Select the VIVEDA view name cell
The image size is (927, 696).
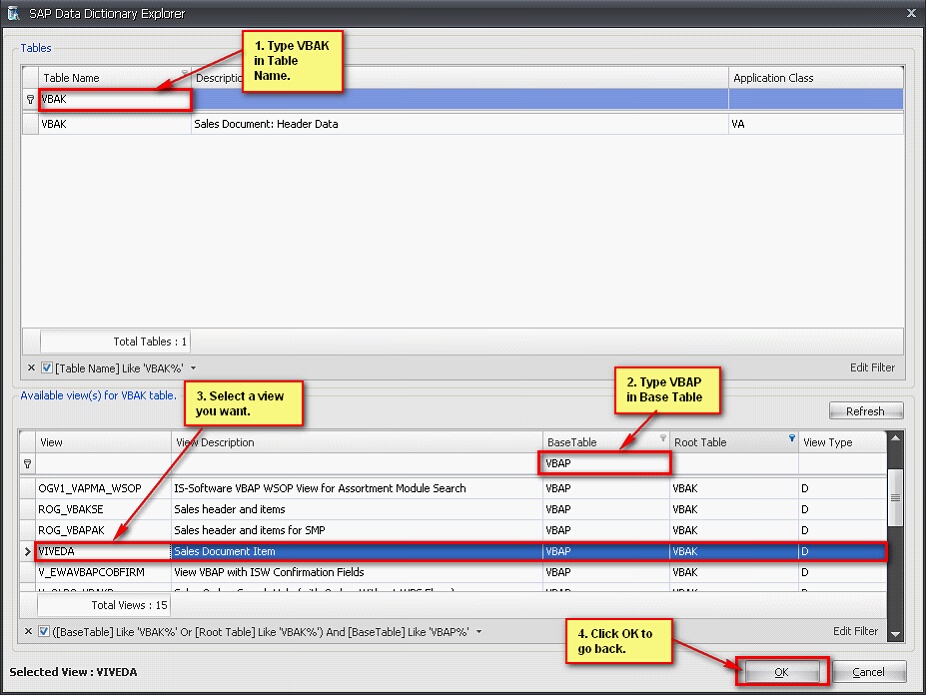point(103,551)
